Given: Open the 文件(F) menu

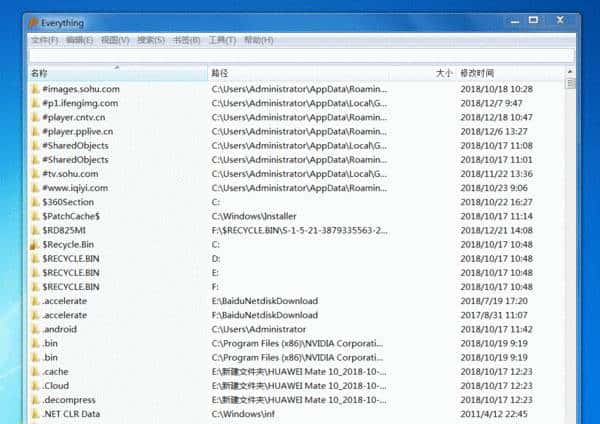Looking at the screenshot, I should pos(45,40).
